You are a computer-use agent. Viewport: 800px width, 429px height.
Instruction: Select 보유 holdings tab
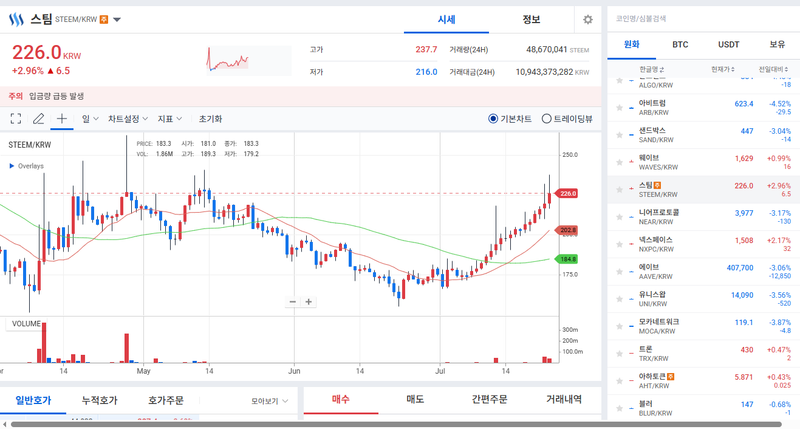tap(777, 45)
